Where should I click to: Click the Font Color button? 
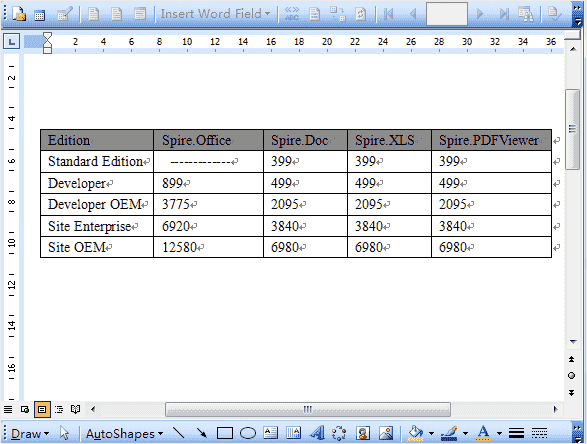483,433
